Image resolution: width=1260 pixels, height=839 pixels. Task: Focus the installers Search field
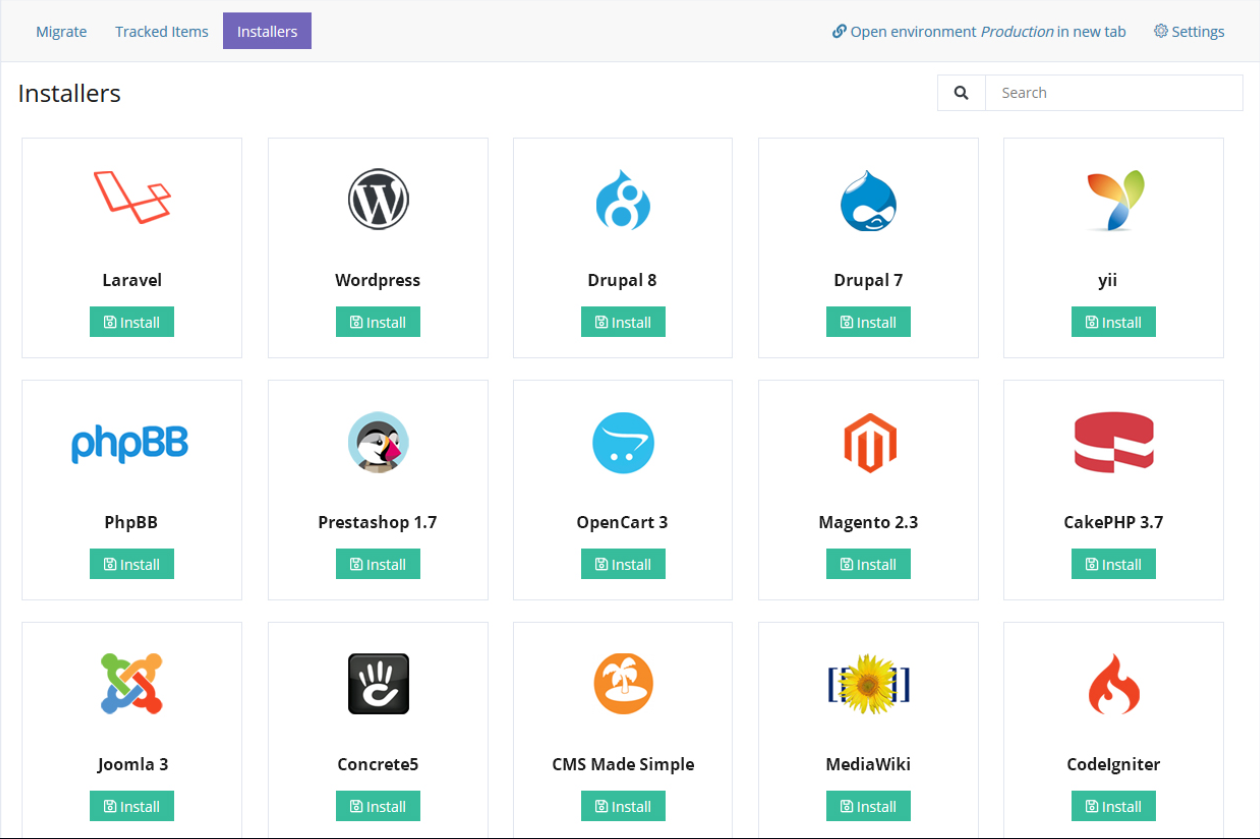(x=1113, y=93)
